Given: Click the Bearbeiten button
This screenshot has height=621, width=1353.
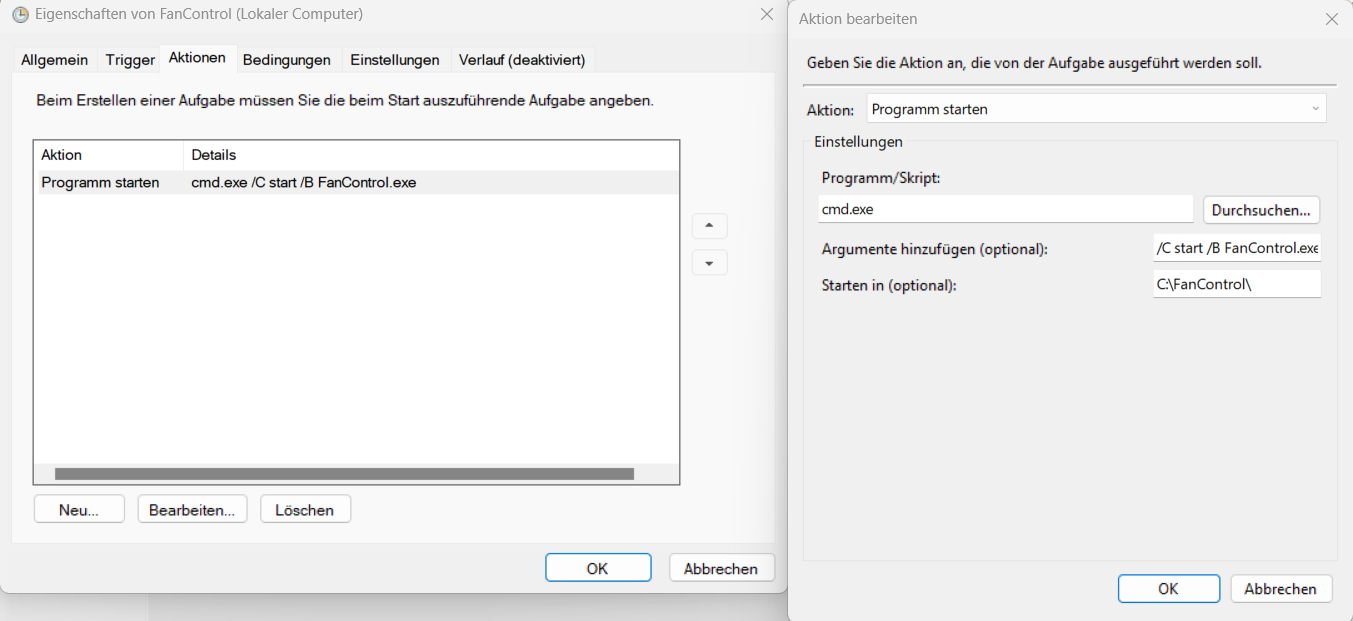Looking at the screenshot, I should click(192, 508).
